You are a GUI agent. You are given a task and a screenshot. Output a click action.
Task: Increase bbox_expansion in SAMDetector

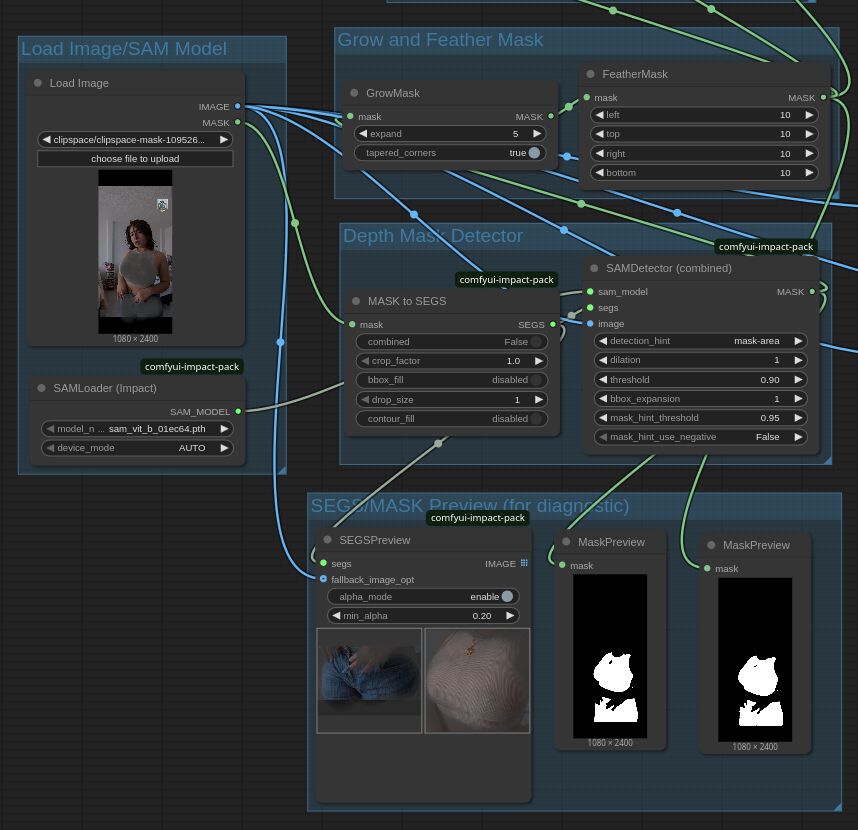click(798, 398)
